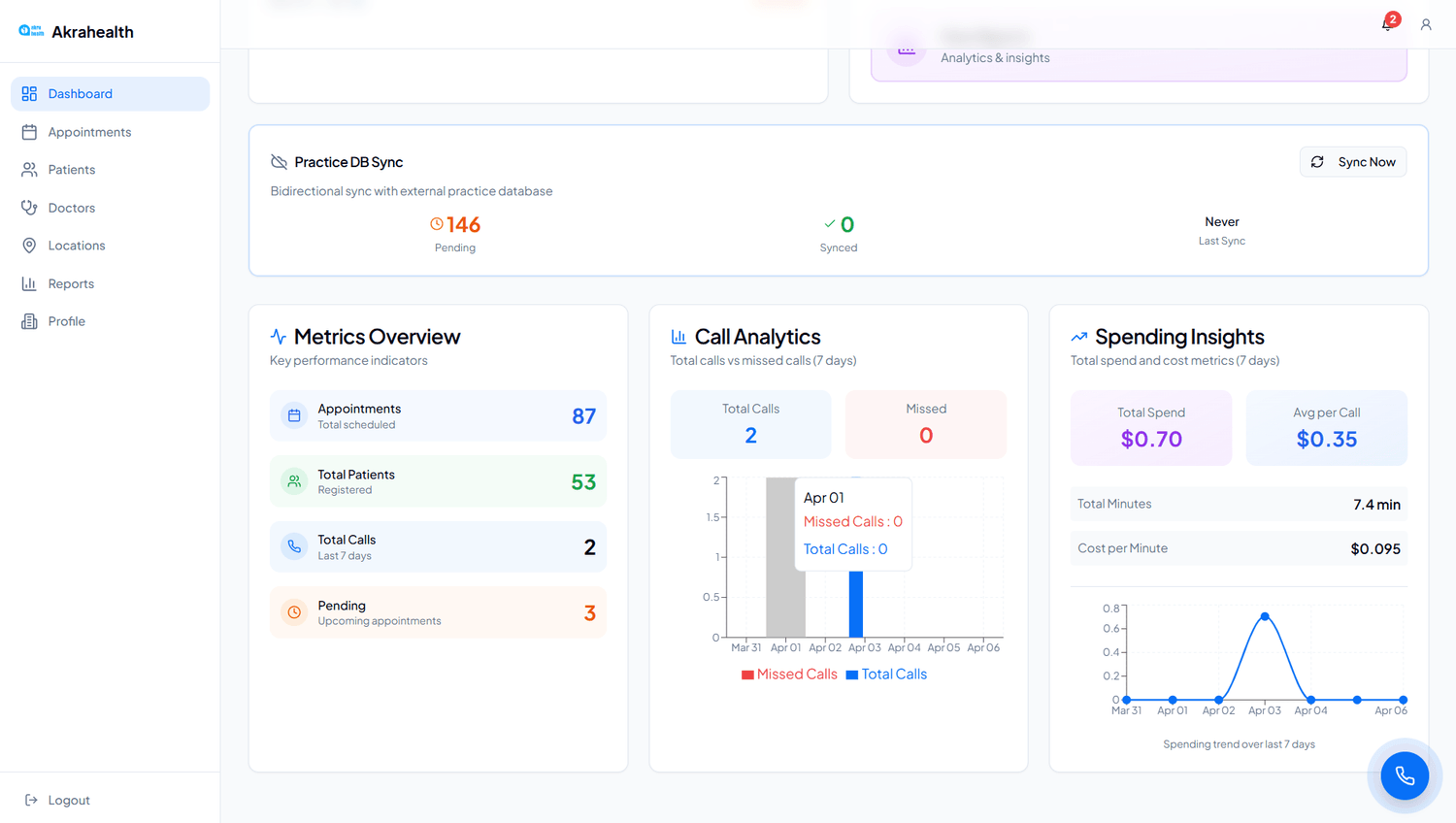This screenshot has width=1456, height=823.
Task: Click the Practice DB Sync cloud icon
Action: coord(279,162)
